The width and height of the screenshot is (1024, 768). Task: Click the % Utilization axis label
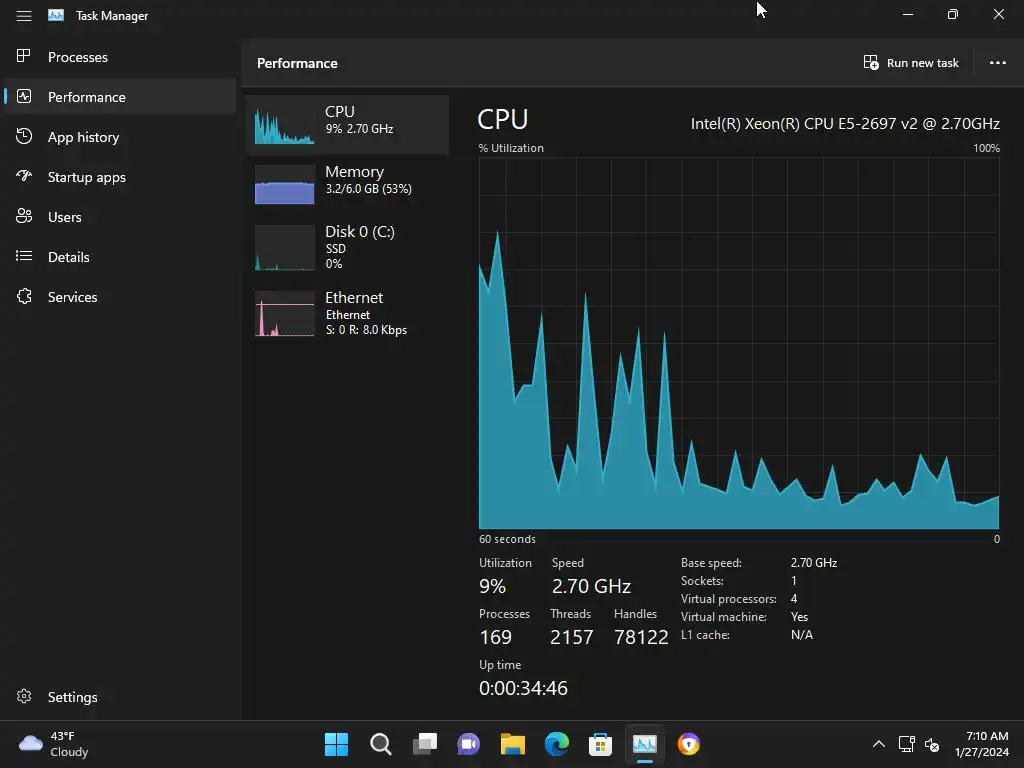click(511, 148)
